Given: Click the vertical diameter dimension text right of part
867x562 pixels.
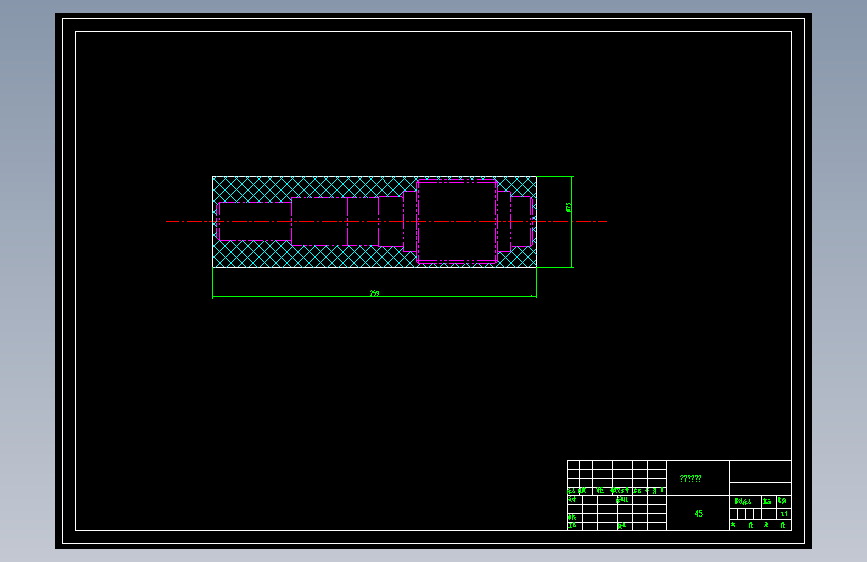Looking at the screenshot, I should click(568, 207).
